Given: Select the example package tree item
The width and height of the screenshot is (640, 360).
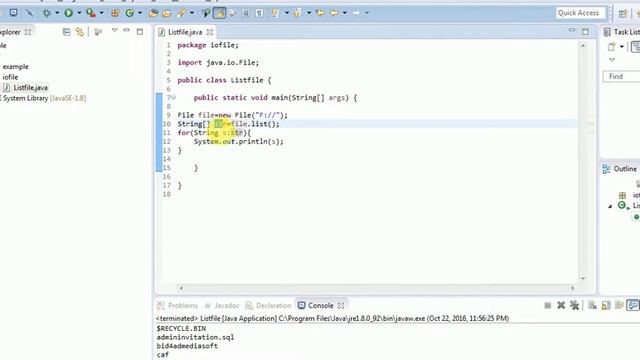Looking at the screenshot, I should point(16,67).
